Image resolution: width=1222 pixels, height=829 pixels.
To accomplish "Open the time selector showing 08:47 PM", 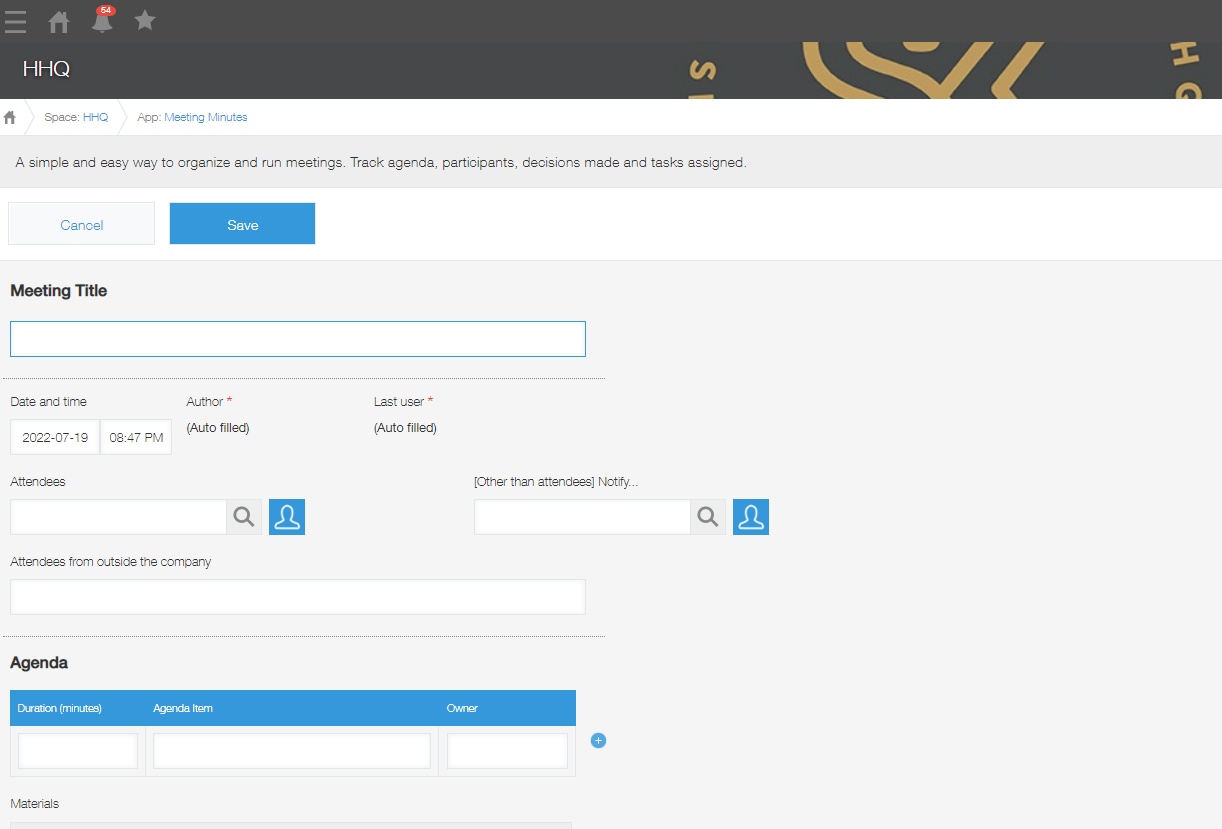I will point(136,437).
